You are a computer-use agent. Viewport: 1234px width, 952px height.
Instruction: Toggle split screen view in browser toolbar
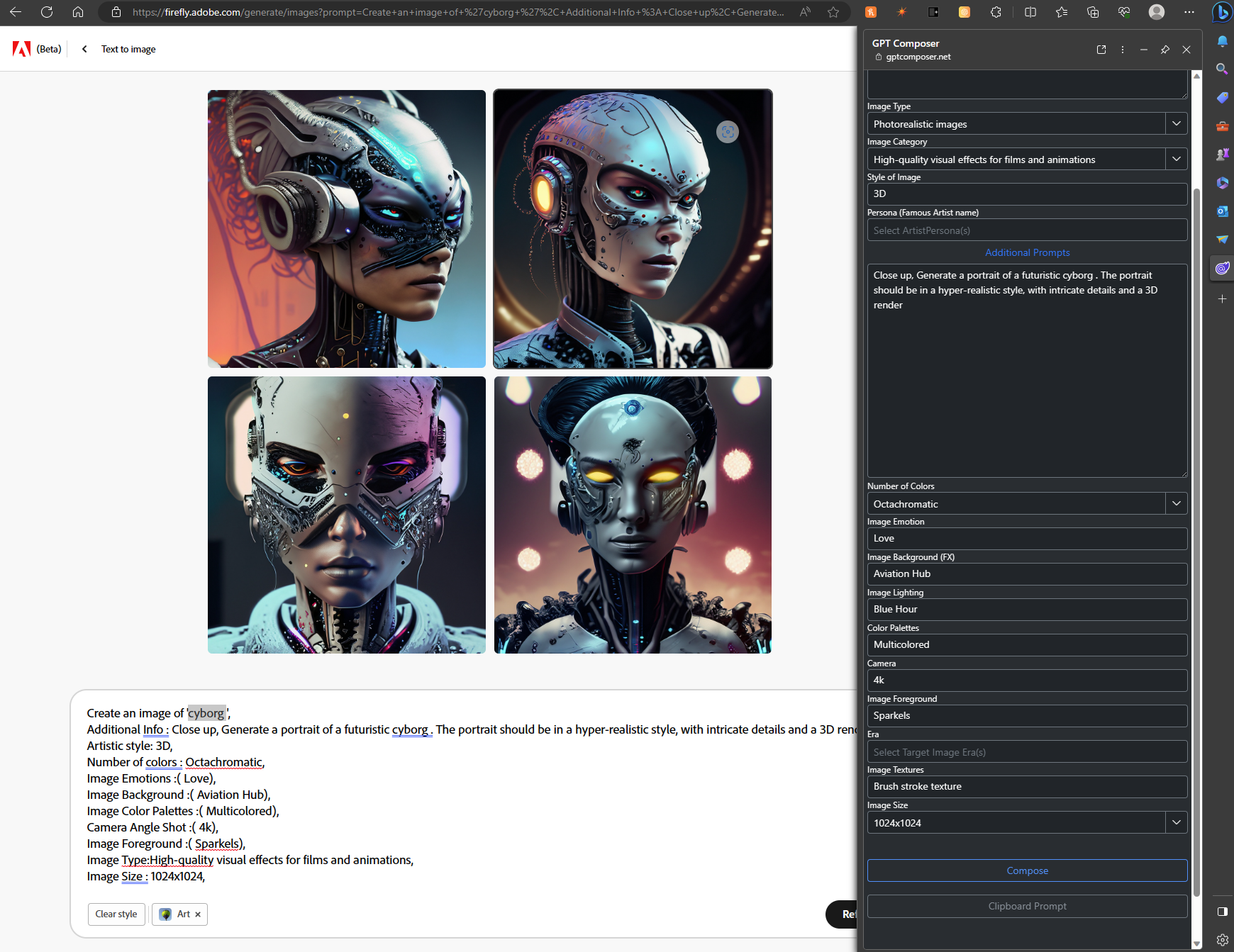point(1030,12)
